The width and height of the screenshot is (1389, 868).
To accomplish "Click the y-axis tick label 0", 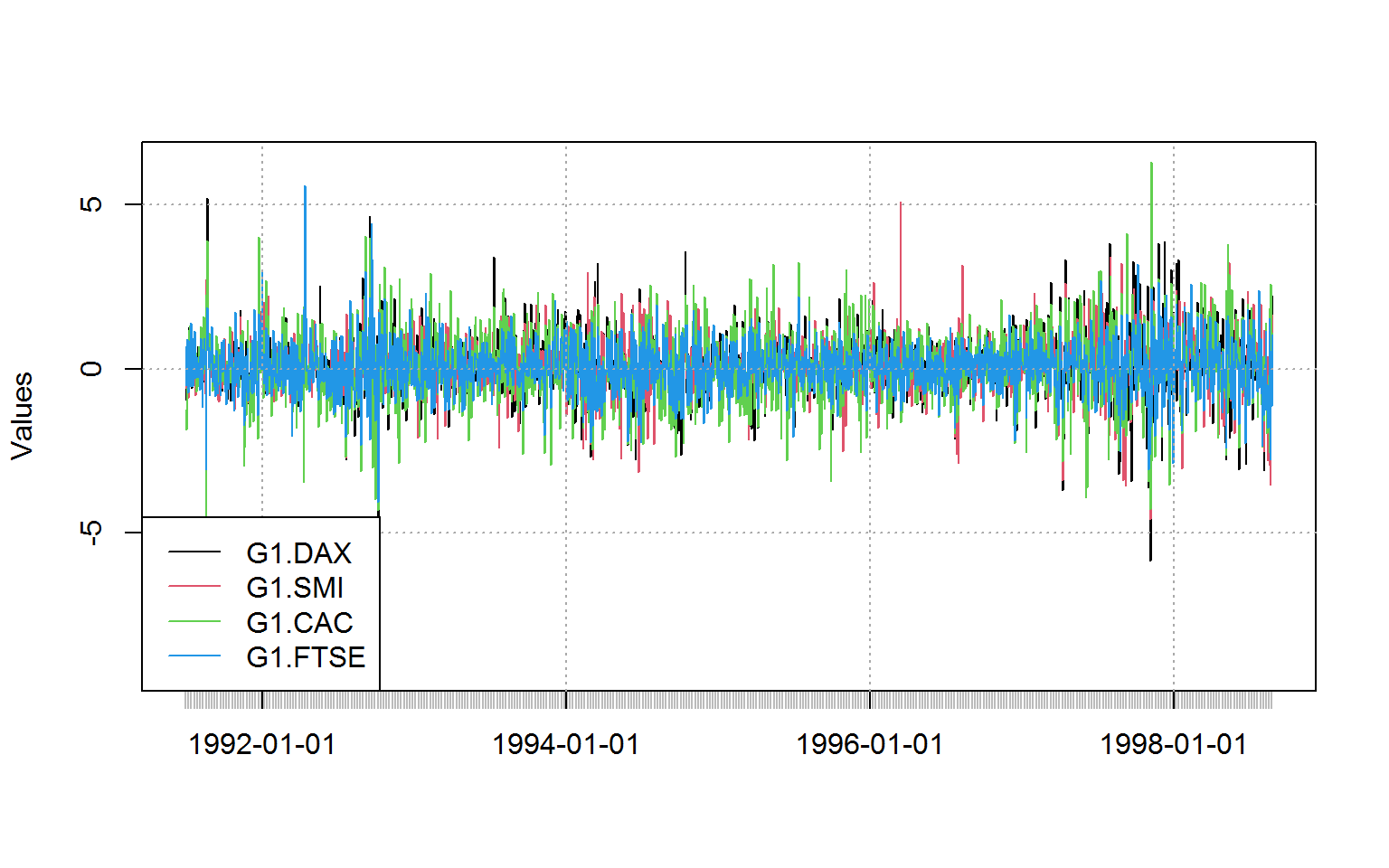I will (91, 369).
